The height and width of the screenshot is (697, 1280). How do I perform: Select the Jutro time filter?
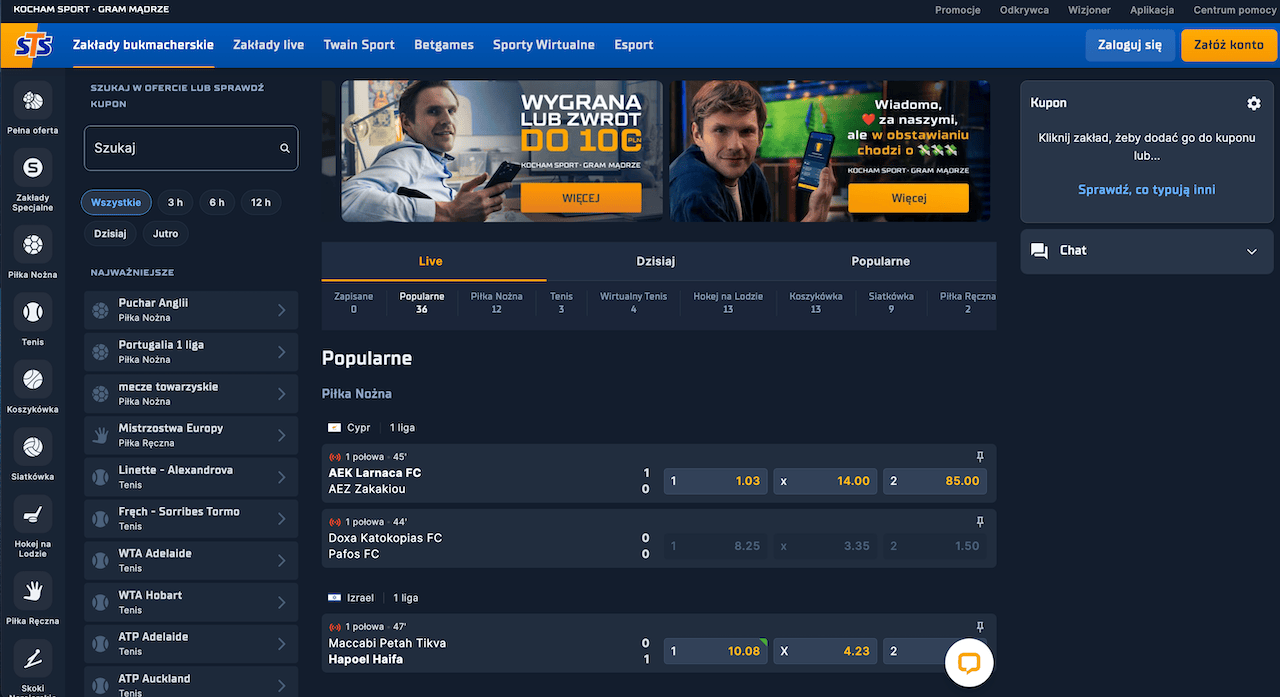click(x=166, y=234)
